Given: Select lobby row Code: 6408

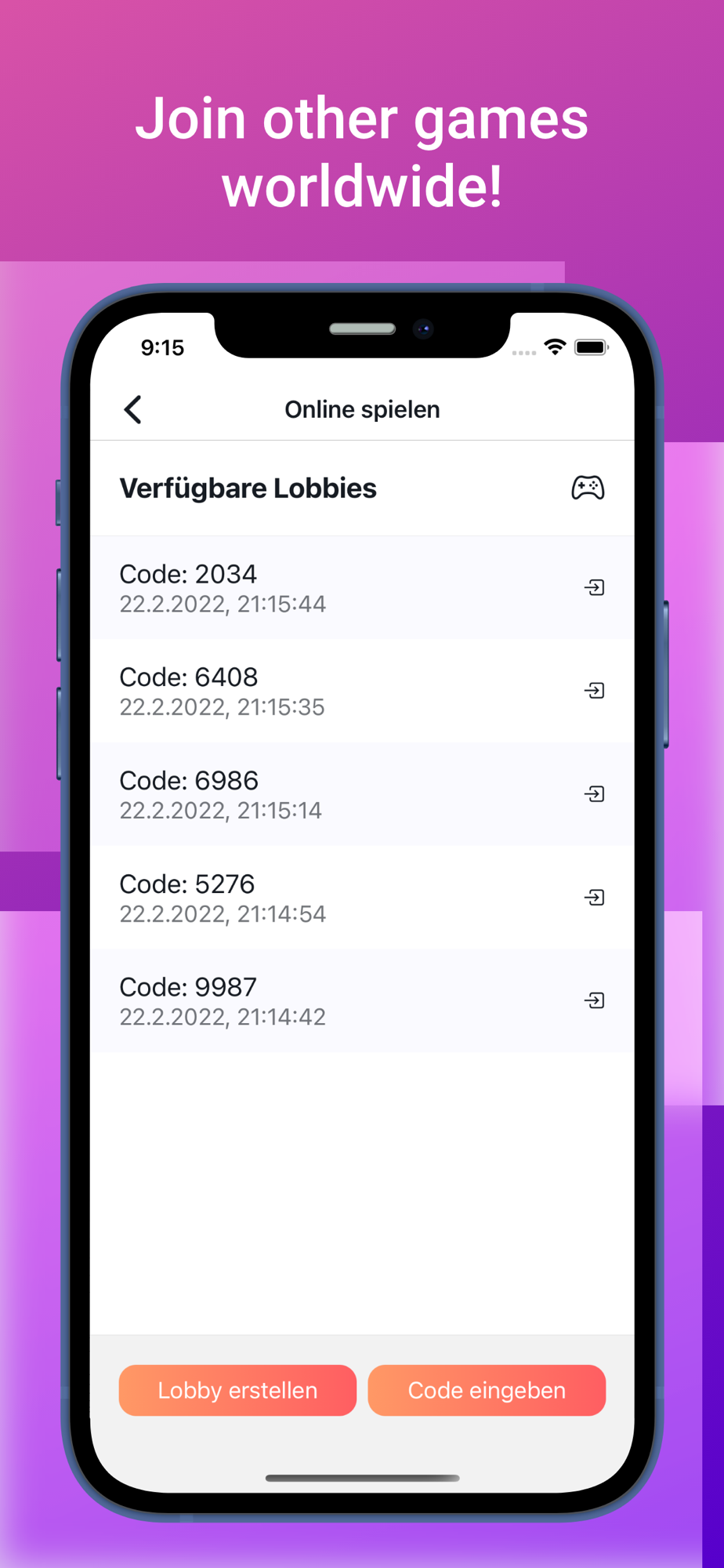Looking at the screenshot, I should (x=362, y=691).
